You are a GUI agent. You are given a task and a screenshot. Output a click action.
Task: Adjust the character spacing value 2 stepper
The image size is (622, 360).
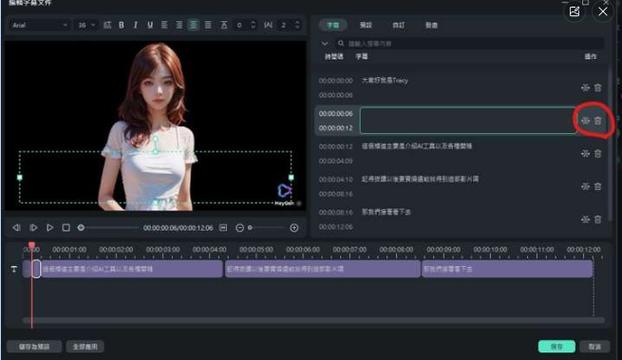coord(297,25)
